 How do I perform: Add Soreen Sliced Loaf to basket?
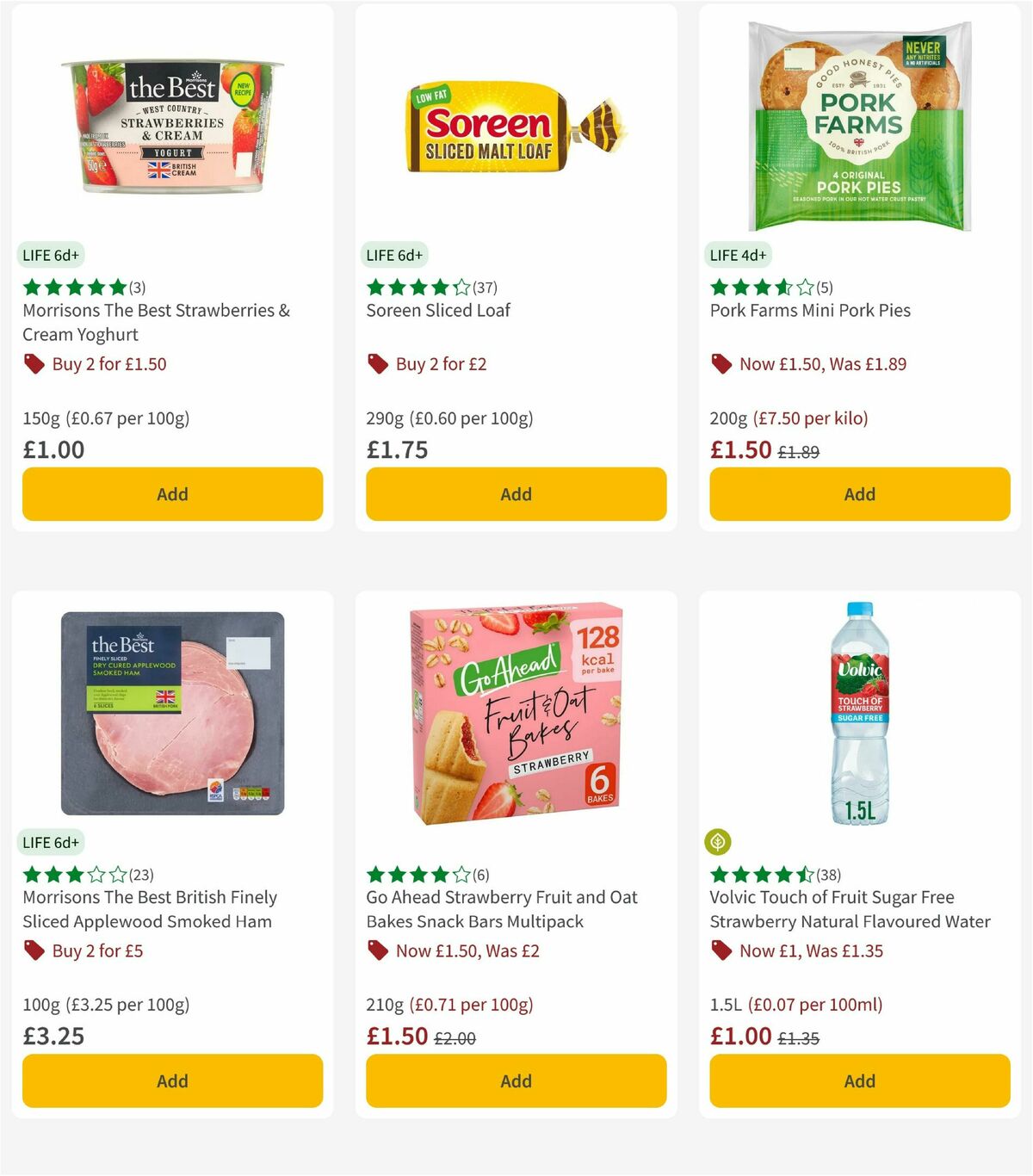[515, 494]
